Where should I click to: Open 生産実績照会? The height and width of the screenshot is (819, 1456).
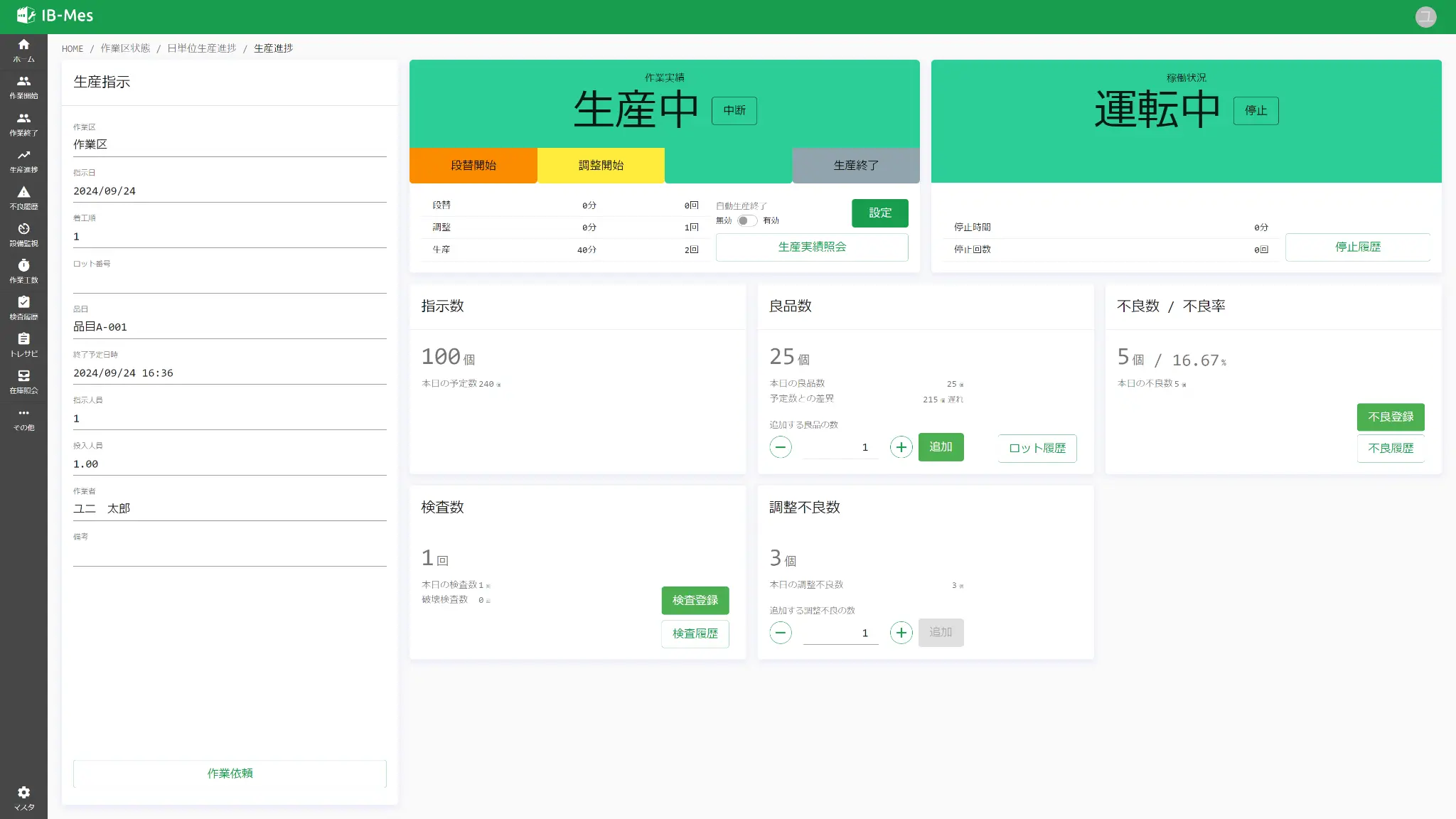(x=812, y=247)
